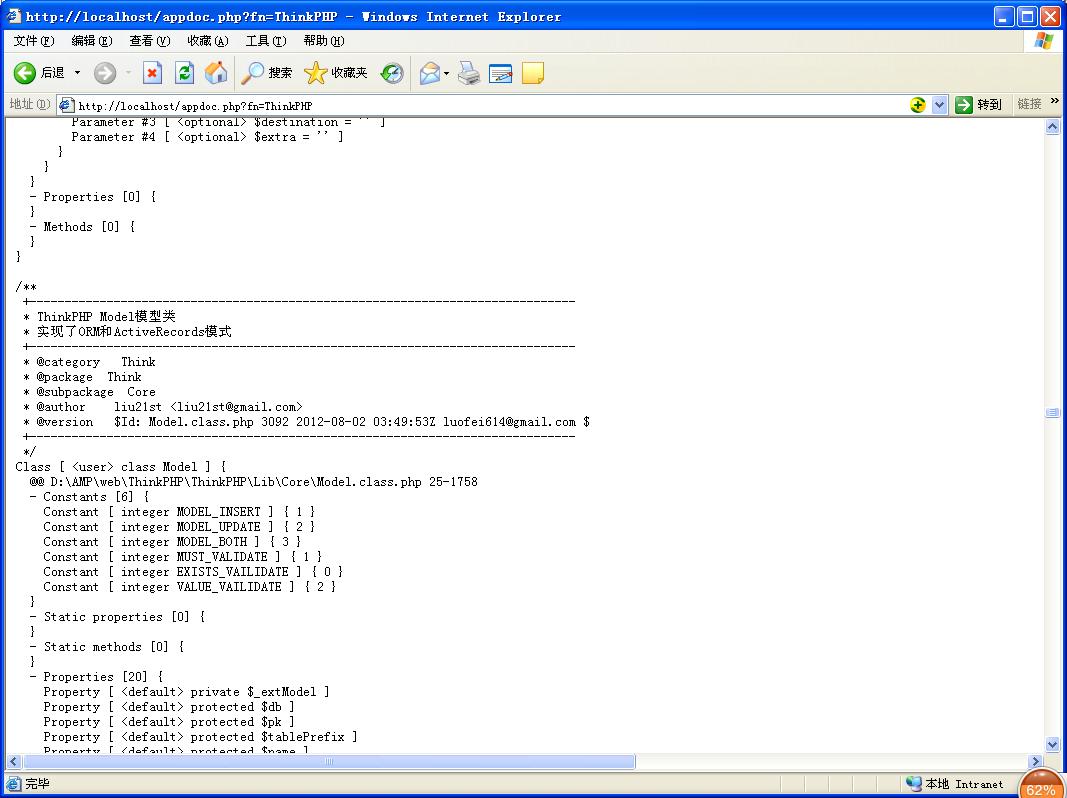1067x798 pixels.
Task: Click the line '实现了ORM和ActiveRecords模式'
Action: point(134,331)
